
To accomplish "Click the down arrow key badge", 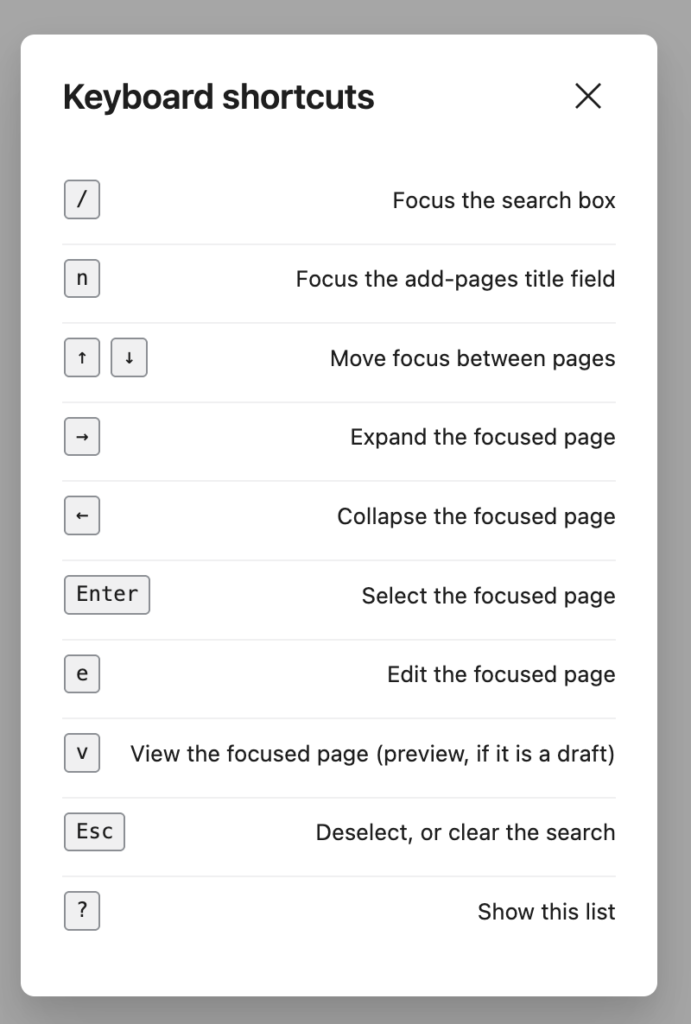I will (129, 357).
